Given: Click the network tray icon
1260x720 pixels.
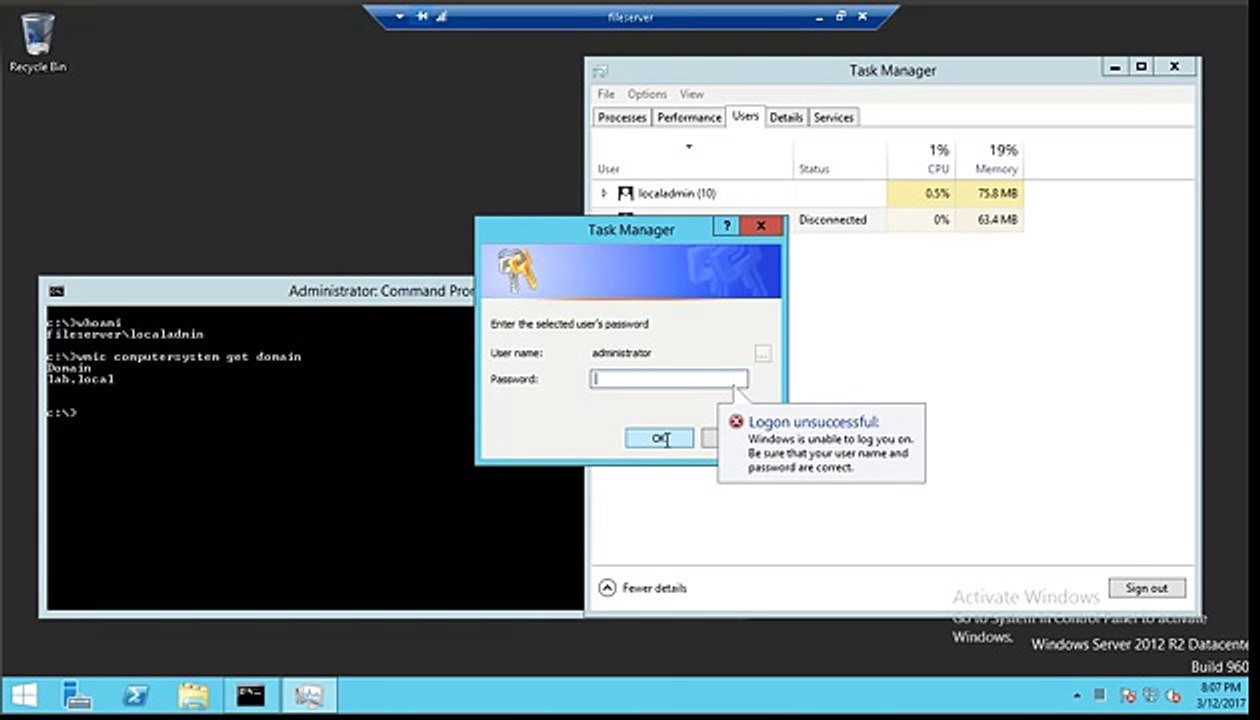Looking at the screenshot, I should click(1151, 695).
